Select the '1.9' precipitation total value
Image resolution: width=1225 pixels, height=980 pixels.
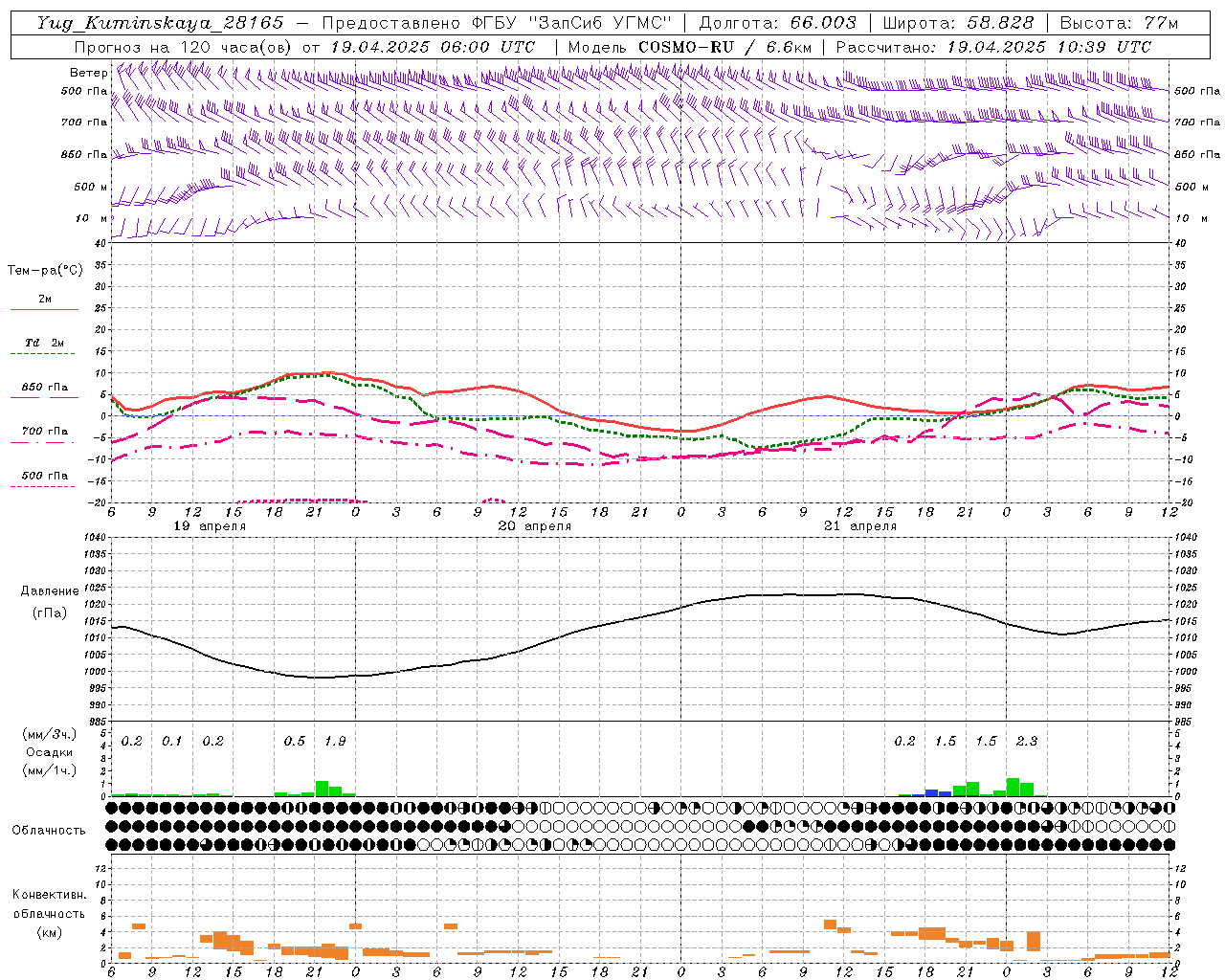pos(335,742)
